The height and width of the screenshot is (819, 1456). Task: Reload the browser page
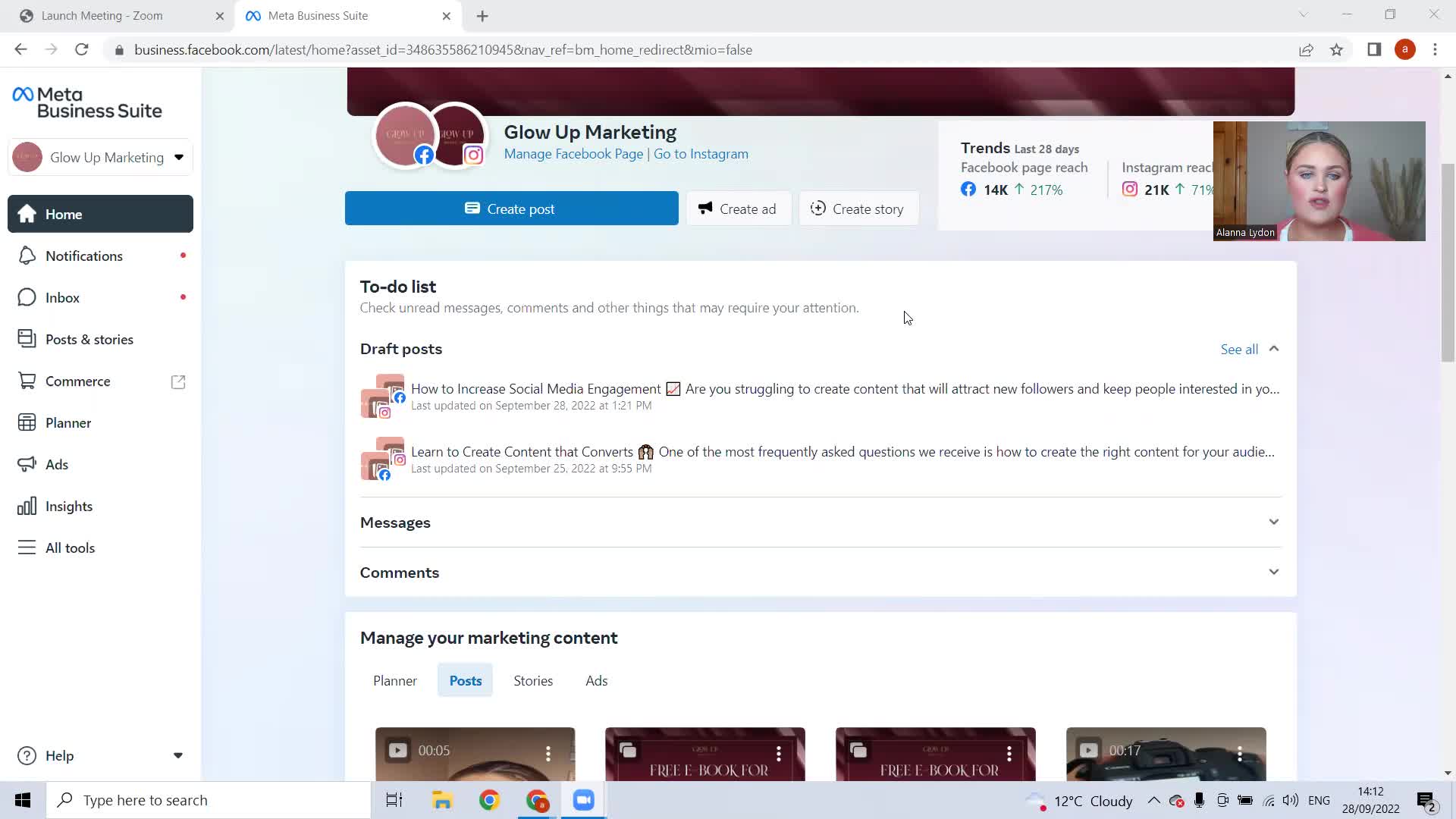tap(82, 49)
